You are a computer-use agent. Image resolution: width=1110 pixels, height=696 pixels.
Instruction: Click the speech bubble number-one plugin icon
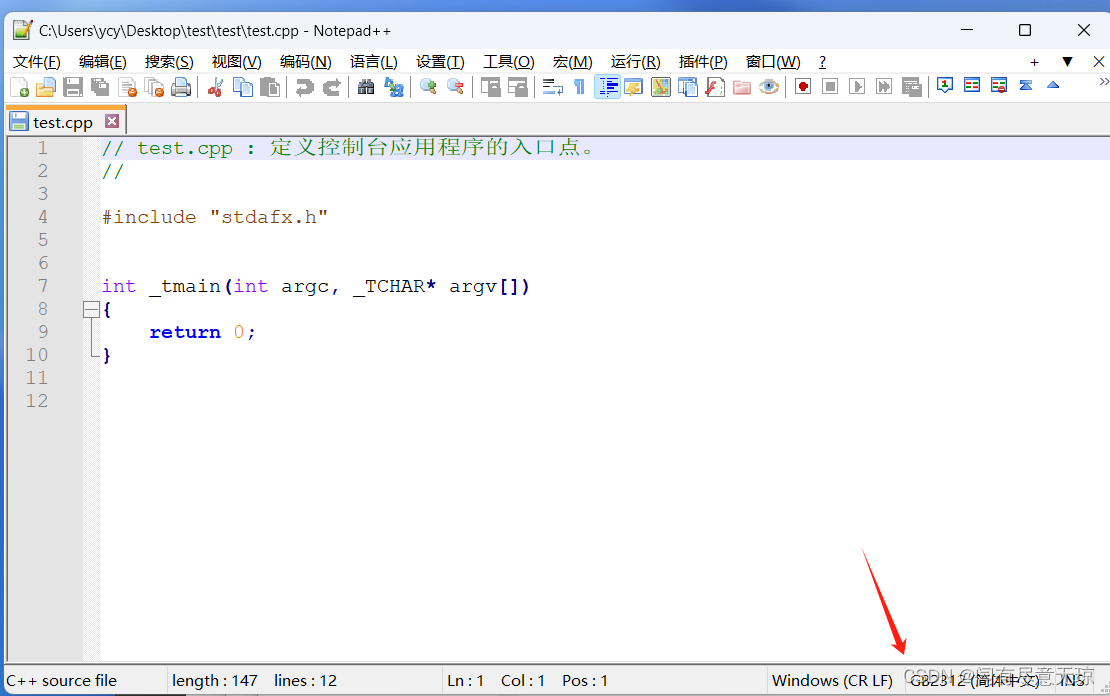[944, 86]
